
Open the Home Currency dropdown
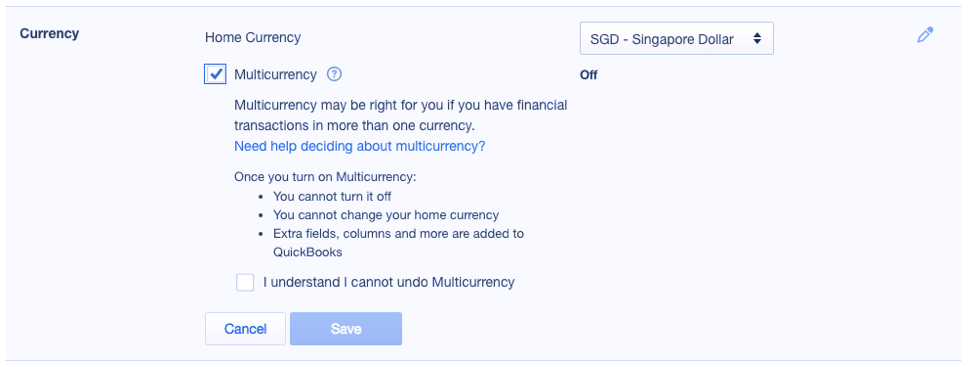click(x=677, y=39)
